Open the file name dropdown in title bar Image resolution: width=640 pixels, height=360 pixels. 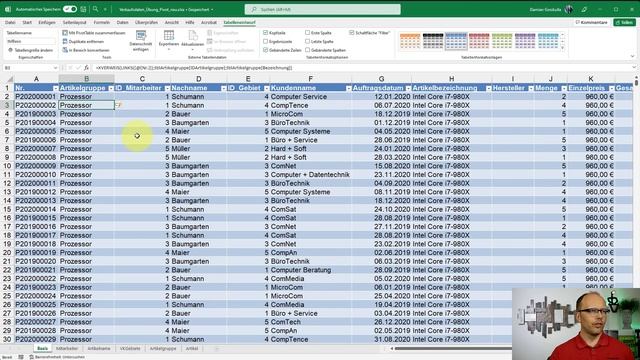point(212,9)
